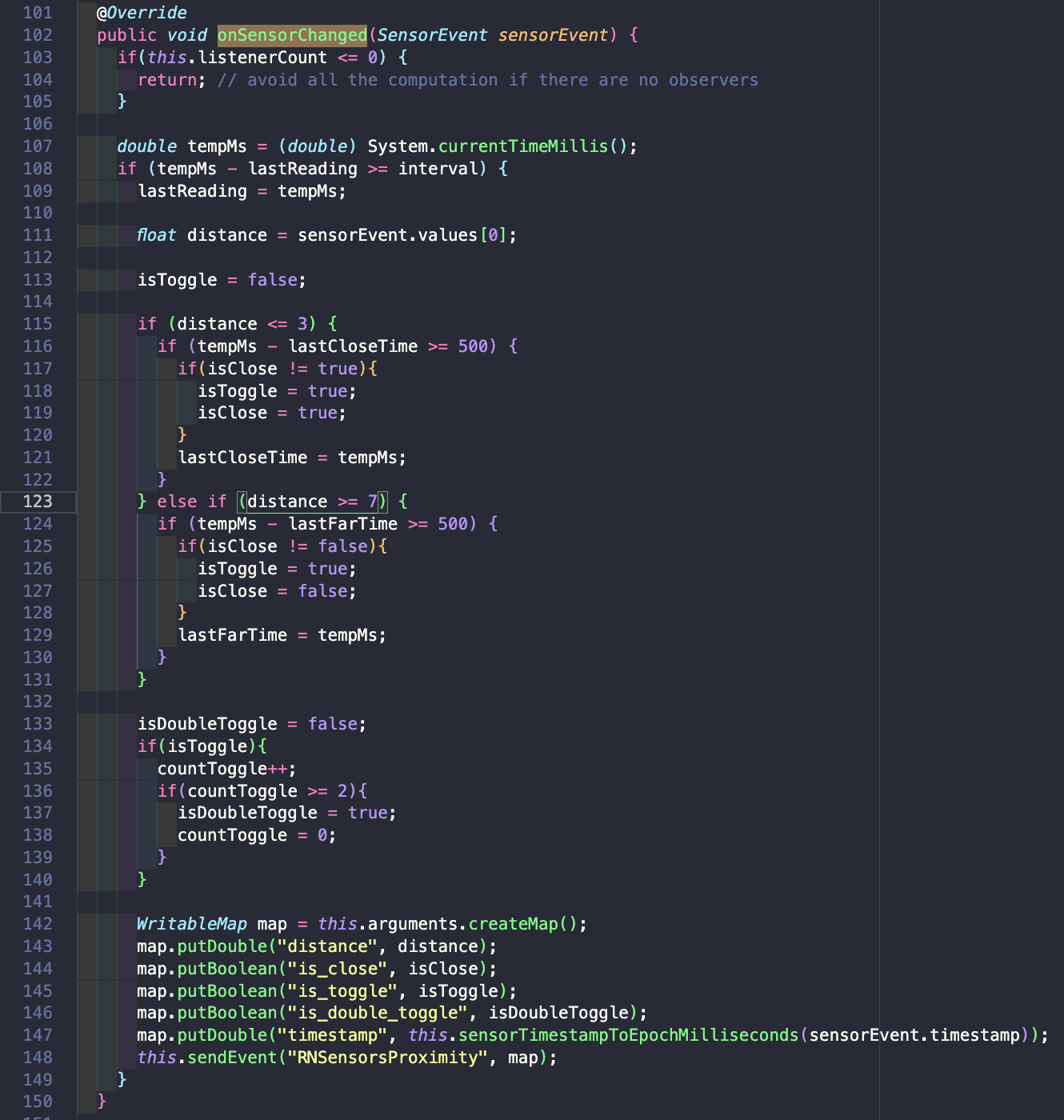Screen dimensions: 1064x1120
Task: Click 'isToggle = true' on line 118
Action: [x=273, y=391]
